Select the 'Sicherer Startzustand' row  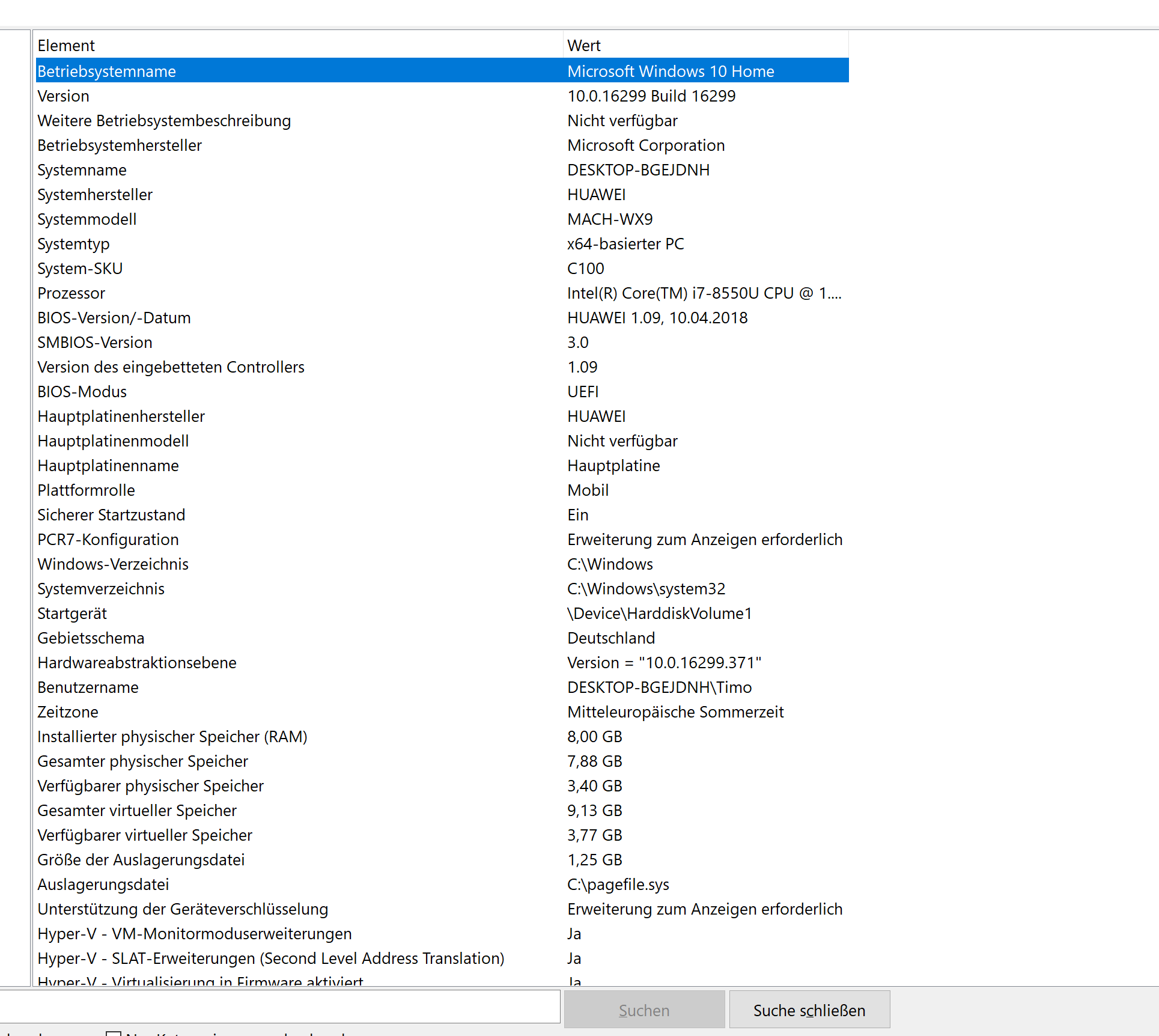[111, 515]
